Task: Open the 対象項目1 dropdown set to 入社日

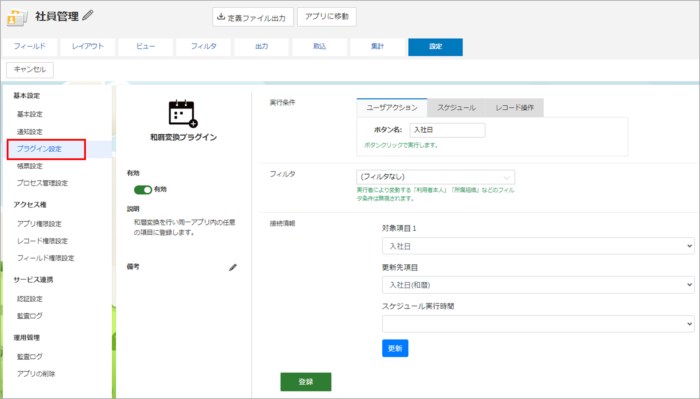Action: 538,246
